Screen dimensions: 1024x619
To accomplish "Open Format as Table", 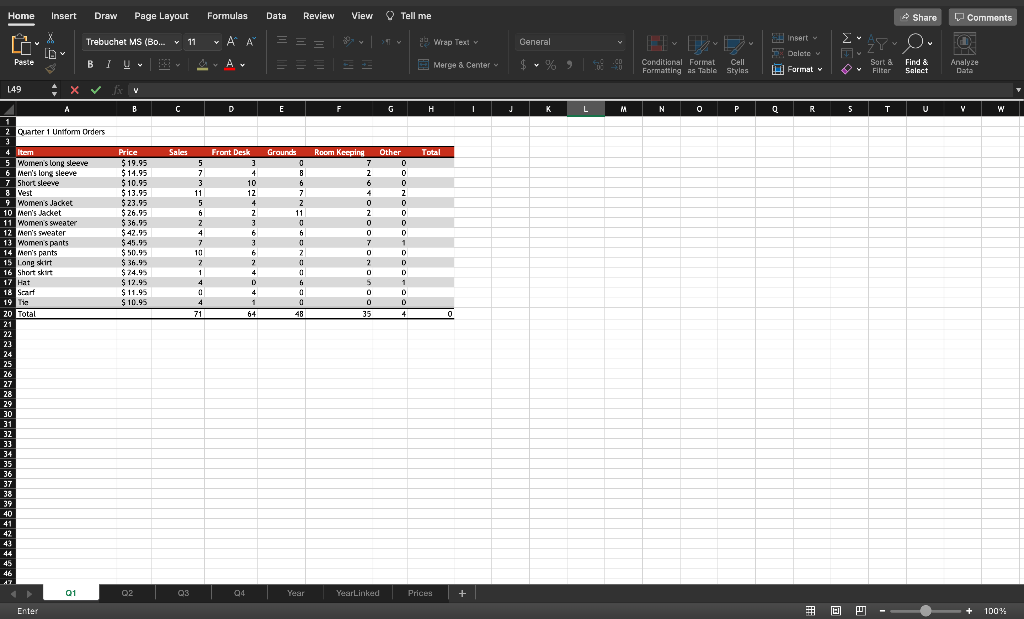I will click(x=702, y=54).
